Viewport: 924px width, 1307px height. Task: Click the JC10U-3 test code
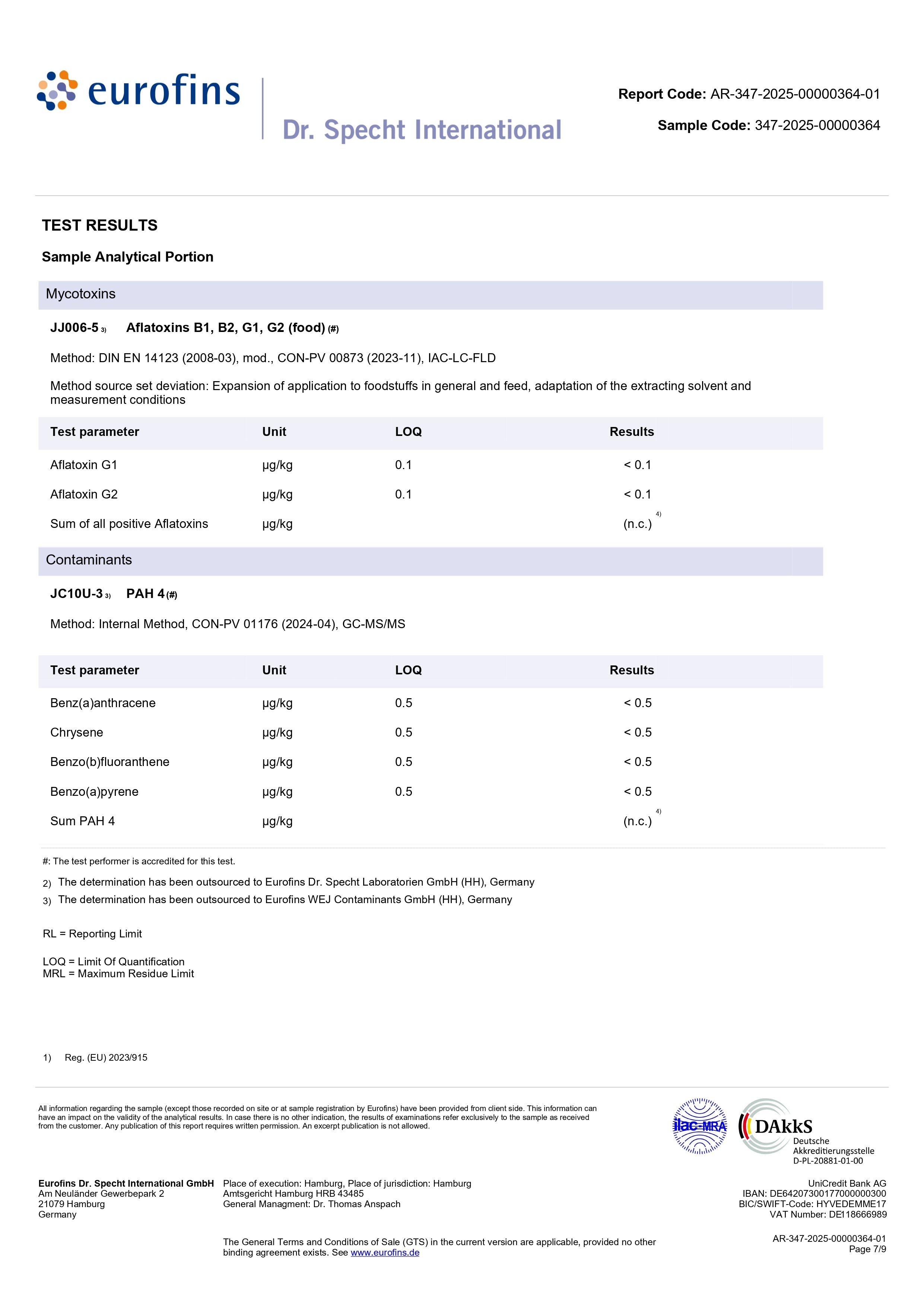click(76, 594)
